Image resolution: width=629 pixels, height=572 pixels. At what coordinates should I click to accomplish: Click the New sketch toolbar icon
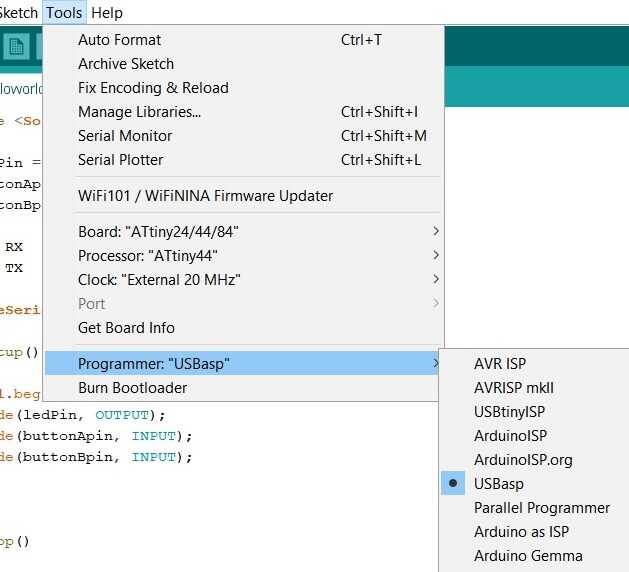(x=16, y=47)
